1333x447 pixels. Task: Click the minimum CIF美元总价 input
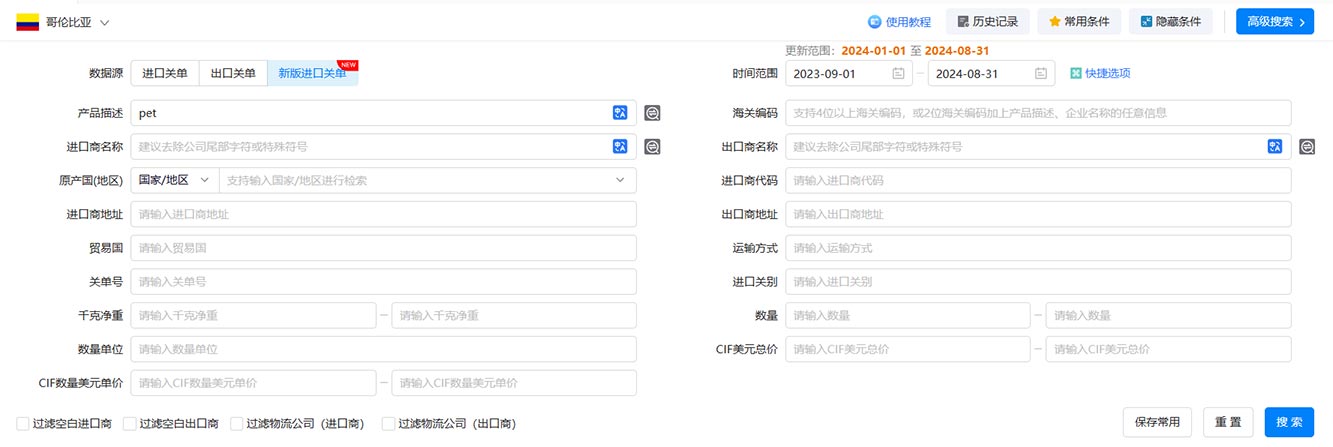point(908,349)
